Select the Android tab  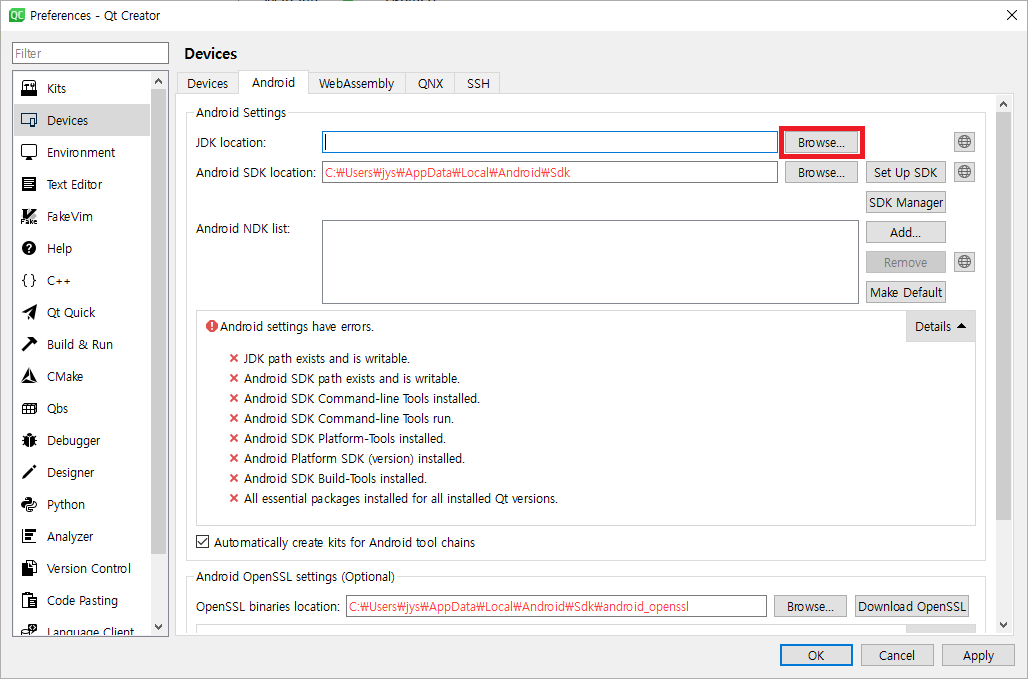pos(273,82)
